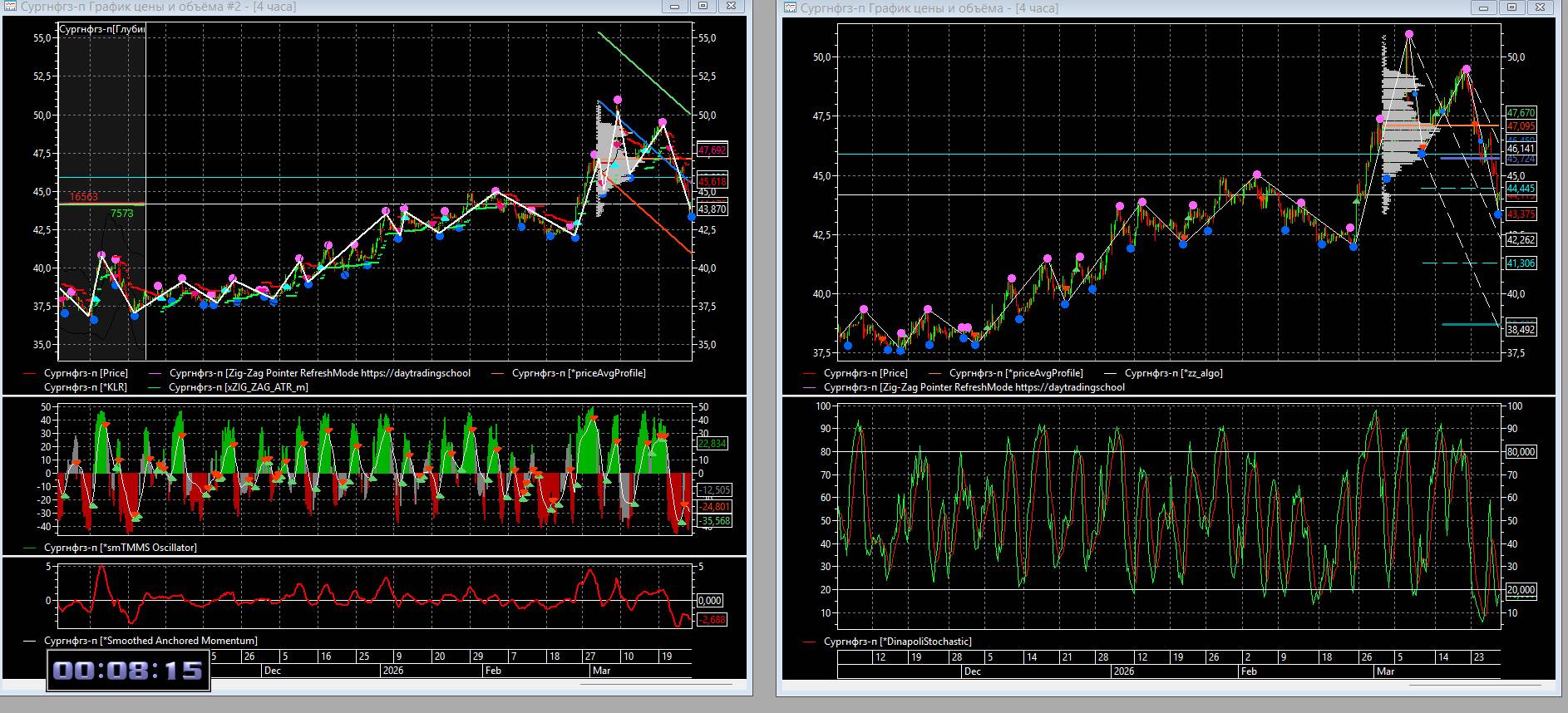Viewport: 1568px width, 713px height.
Task: Click the left chart window's system icon
Action: [10, 7]
